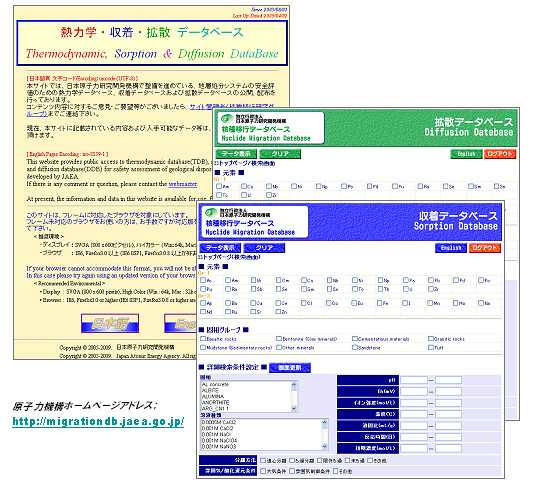Viewport: 538px width, 492px height.
Task: Click クリア button in Sorption Database window
Action: [264, 248]
